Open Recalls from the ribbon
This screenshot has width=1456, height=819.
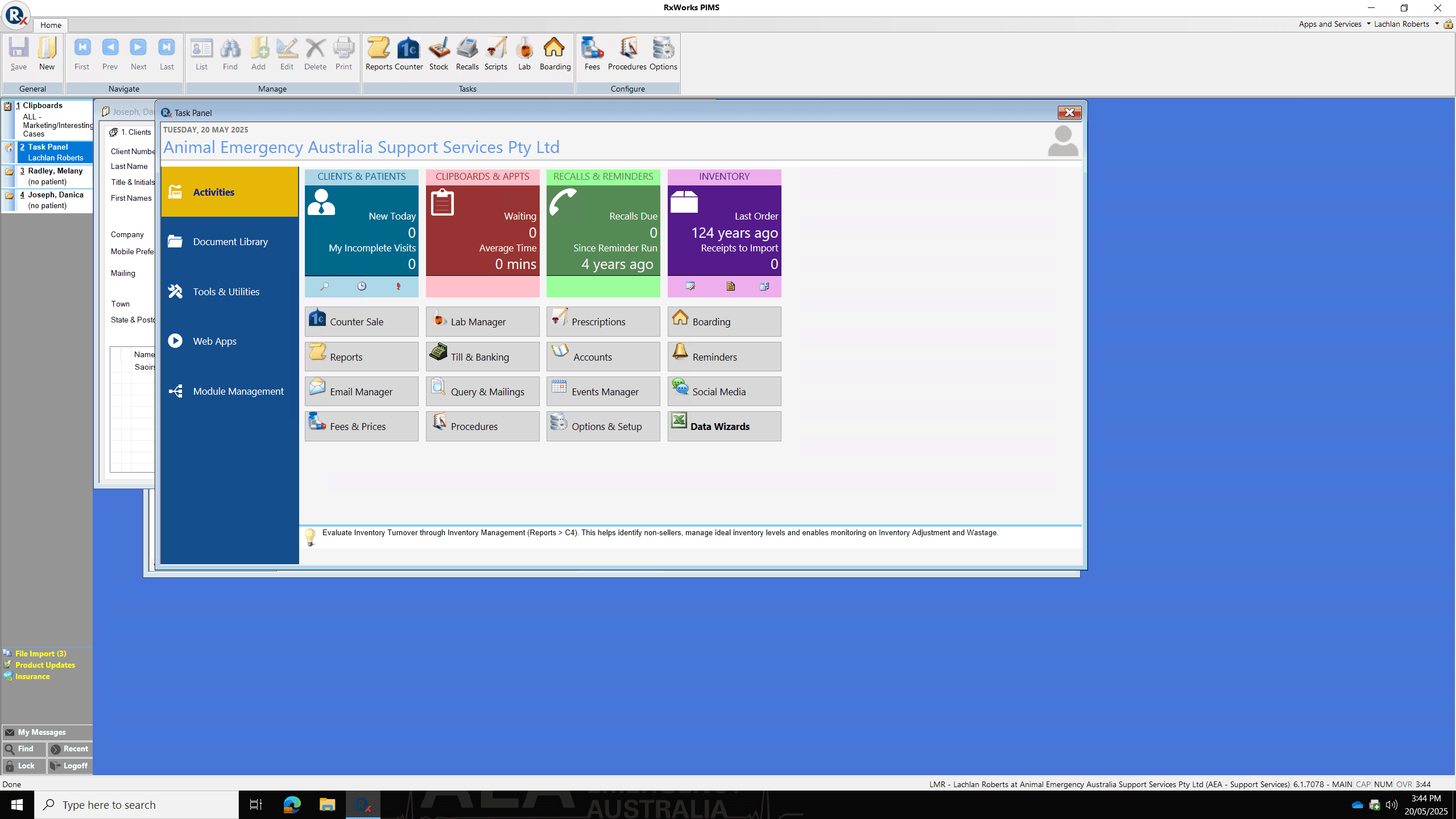(467, 54)
